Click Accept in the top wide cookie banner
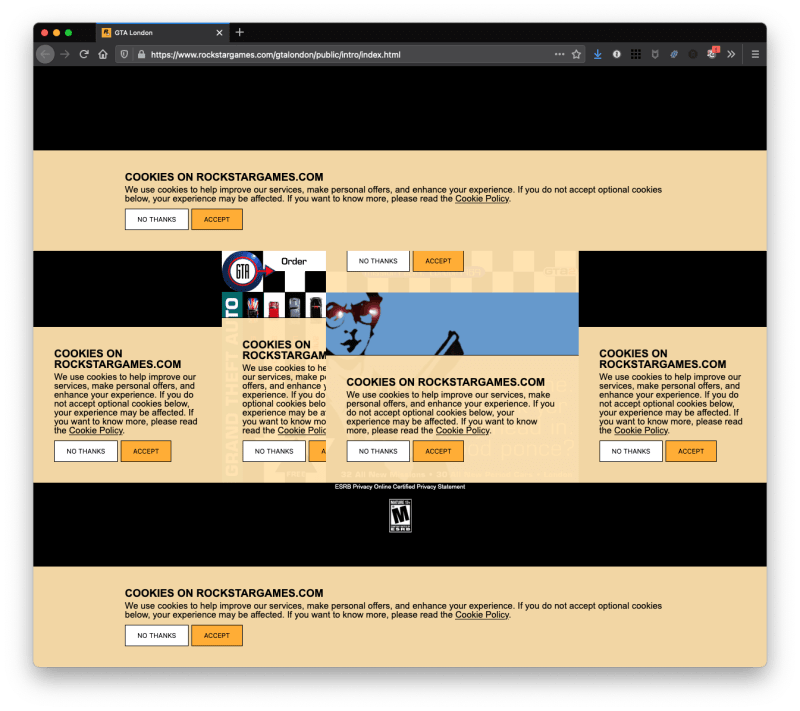 [x=217, y=219]
